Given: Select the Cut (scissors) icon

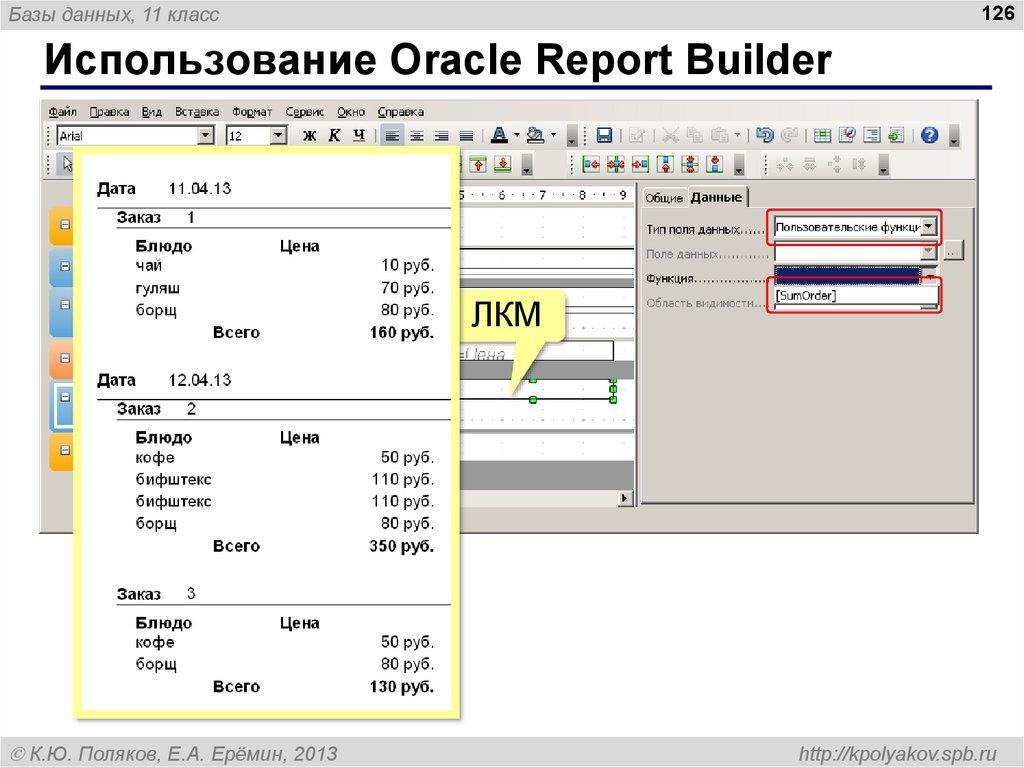Looking at the screenshot, I should click(x=671, y=135).
